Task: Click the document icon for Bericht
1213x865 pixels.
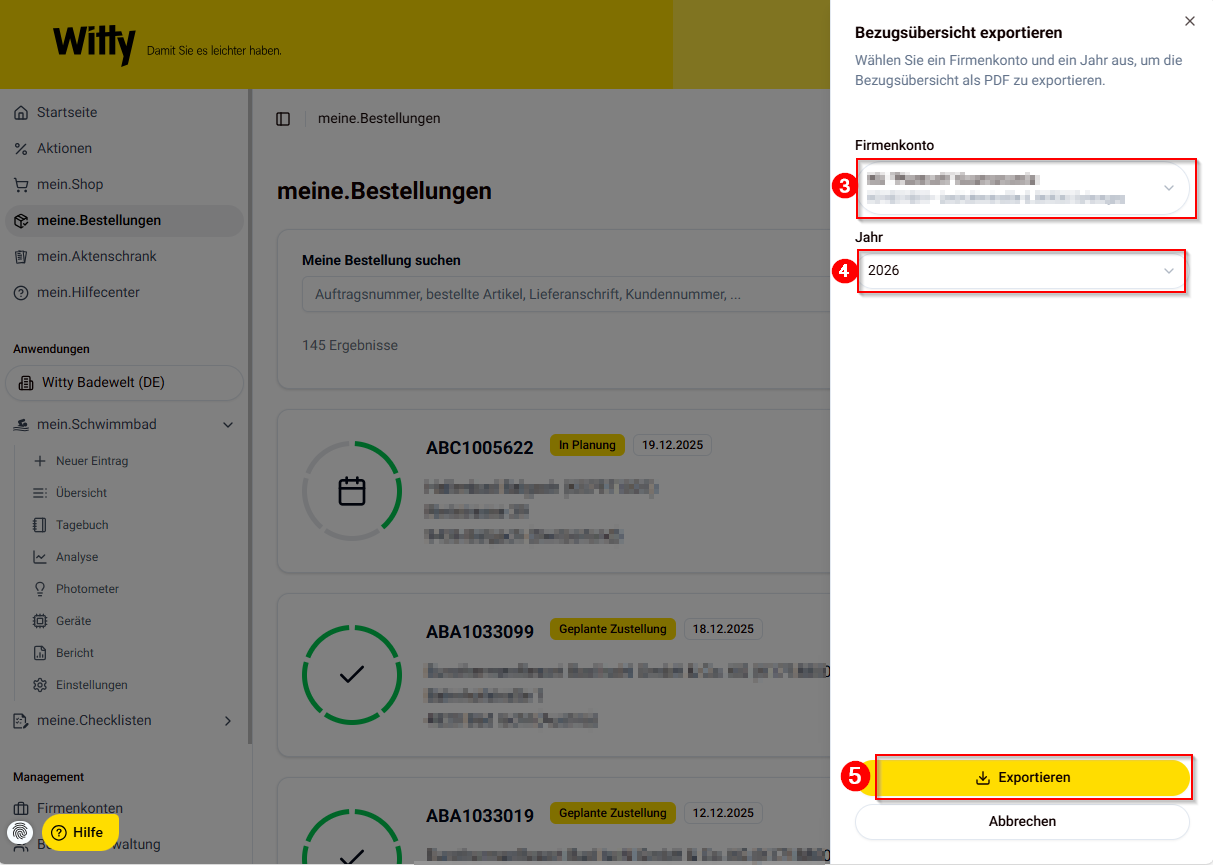Action: (40, 653)
